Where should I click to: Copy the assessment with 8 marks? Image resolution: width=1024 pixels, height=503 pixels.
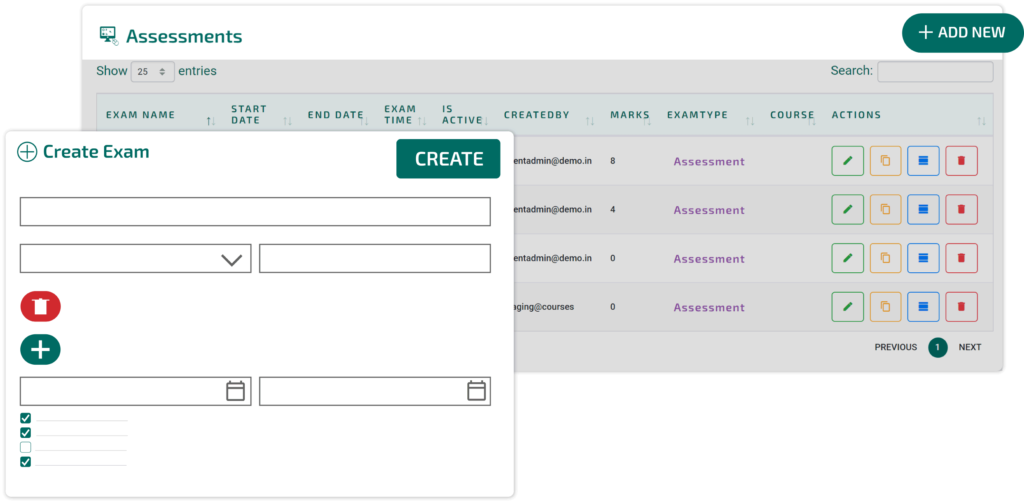click(886, 161)
